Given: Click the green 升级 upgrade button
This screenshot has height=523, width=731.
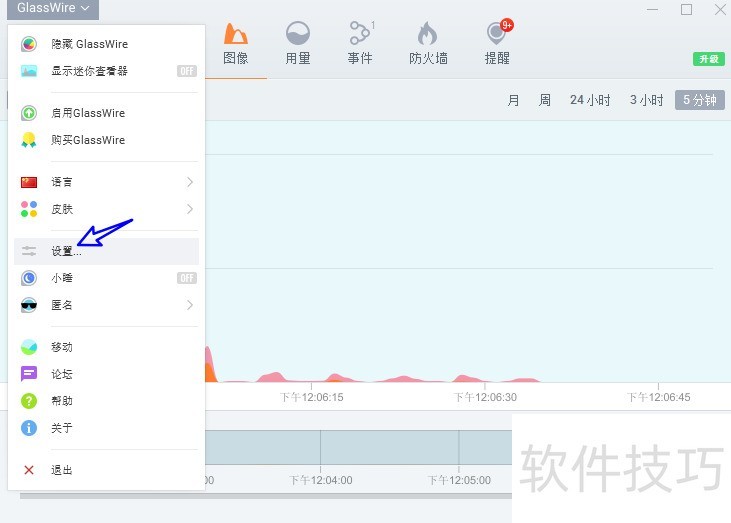Looking at the screenshot, I should (709, 59).
